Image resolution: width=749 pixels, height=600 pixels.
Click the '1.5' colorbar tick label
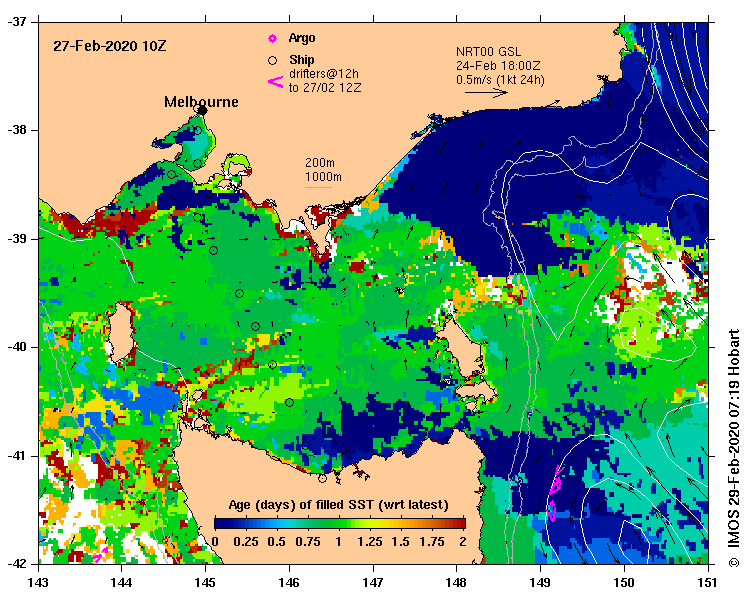(400, 542)
